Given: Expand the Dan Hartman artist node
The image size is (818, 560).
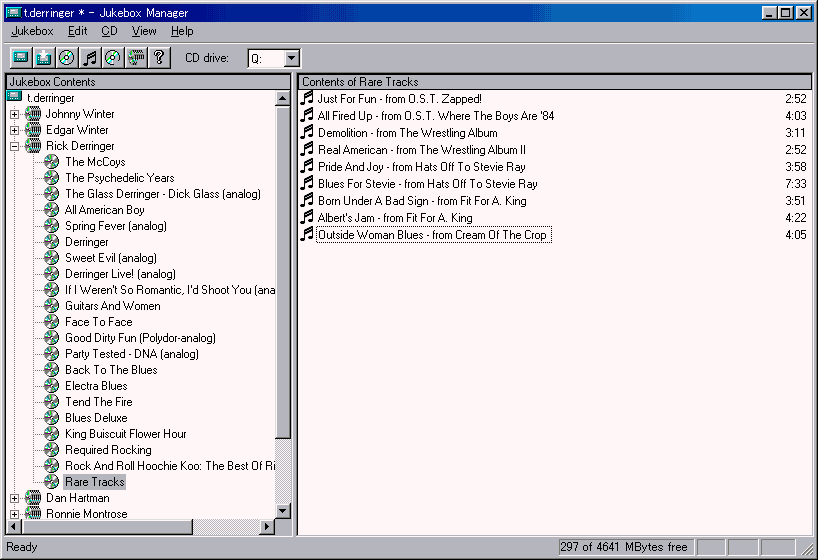Looking at the screenshot, I should tap(14, 498).
